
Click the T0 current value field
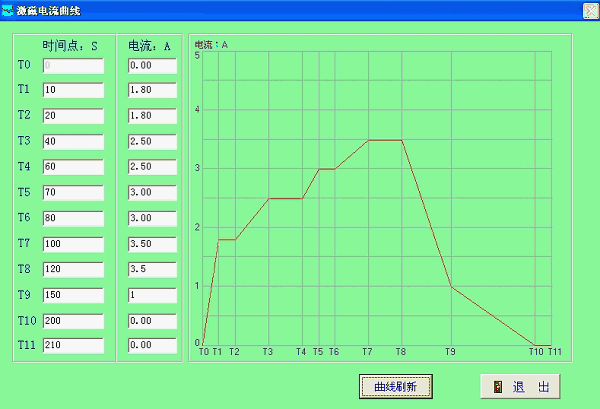coord(152,66)
